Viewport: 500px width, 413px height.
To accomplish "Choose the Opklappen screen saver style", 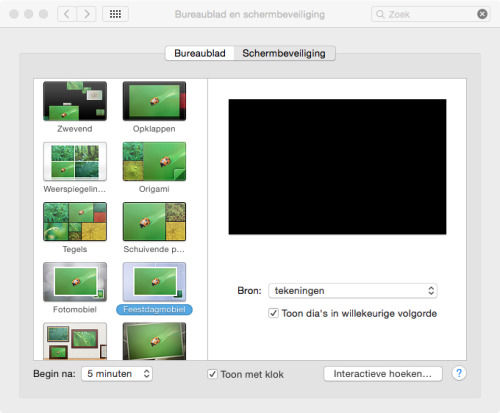I will (154, 101).
